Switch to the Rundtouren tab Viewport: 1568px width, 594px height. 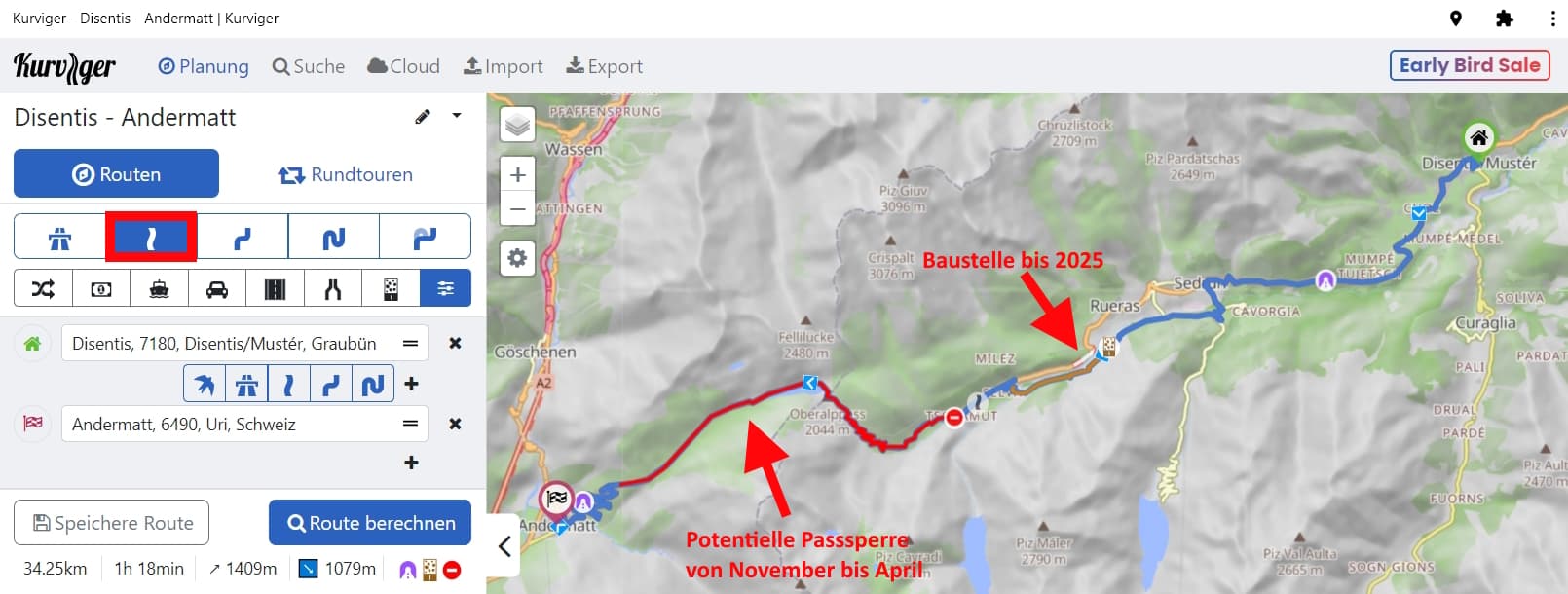pyautogui.click(x=345, y=174)
